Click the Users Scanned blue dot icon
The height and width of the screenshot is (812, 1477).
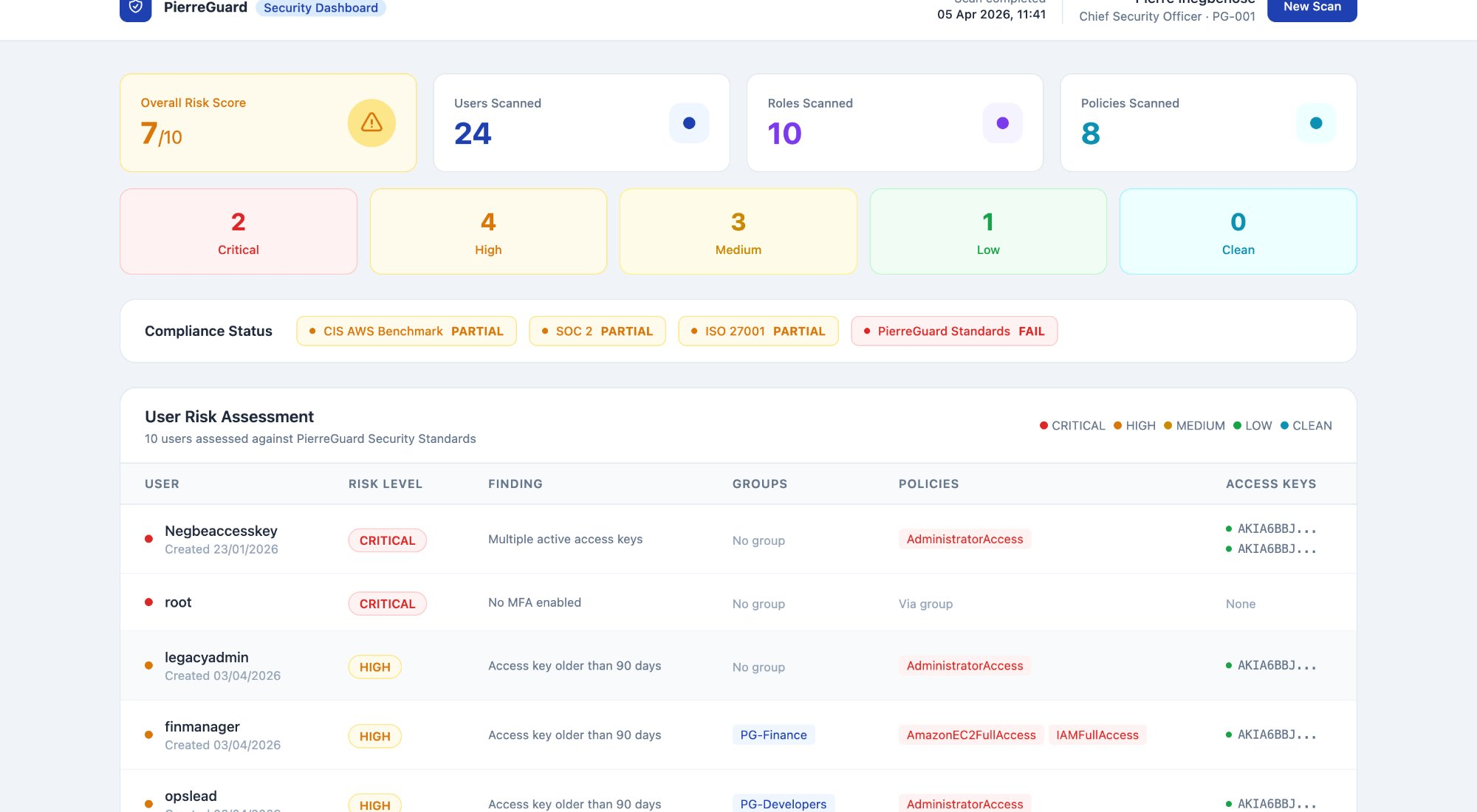[x=689, y=123]
